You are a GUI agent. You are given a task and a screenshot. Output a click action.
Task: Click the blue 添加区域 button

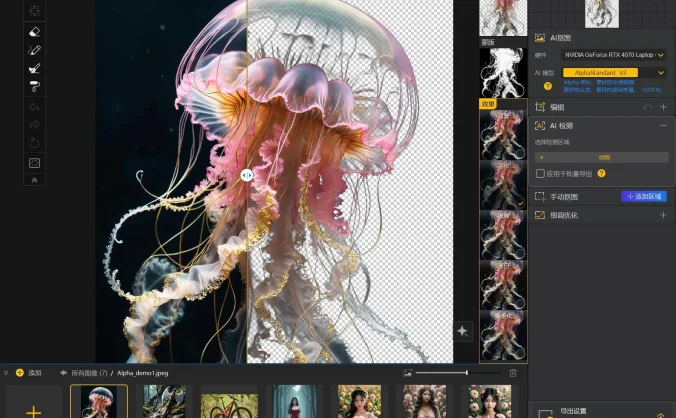point(644,197)
